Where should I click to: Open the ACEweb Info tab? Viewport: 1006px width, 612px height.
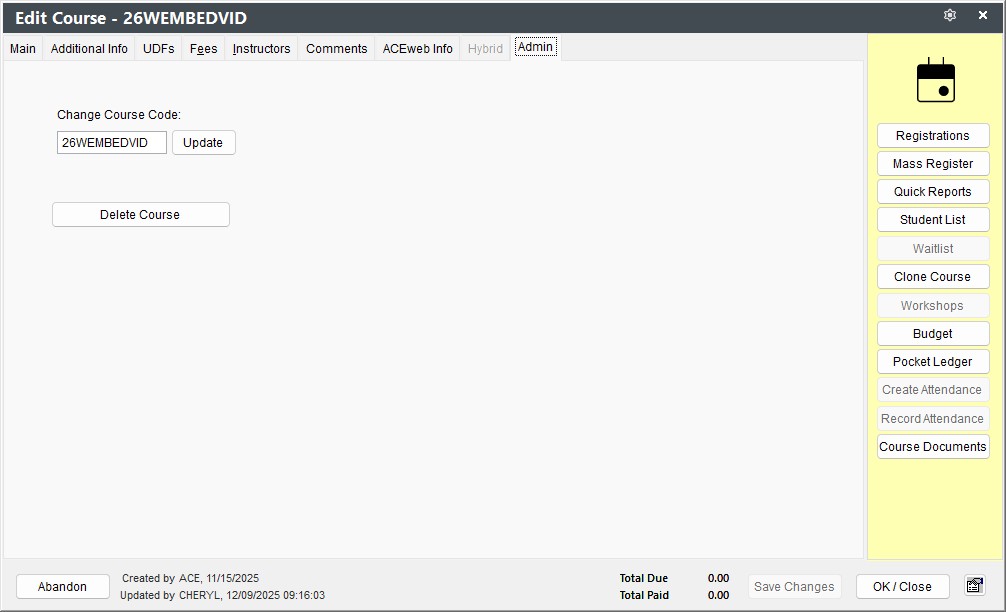tap(417, 49)
